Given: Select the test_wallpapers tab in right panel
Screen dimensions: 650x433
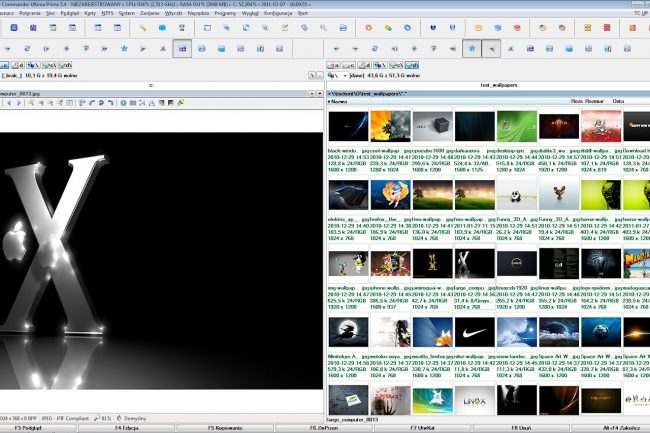Looking at the screenshot, I should coord(487,86).
